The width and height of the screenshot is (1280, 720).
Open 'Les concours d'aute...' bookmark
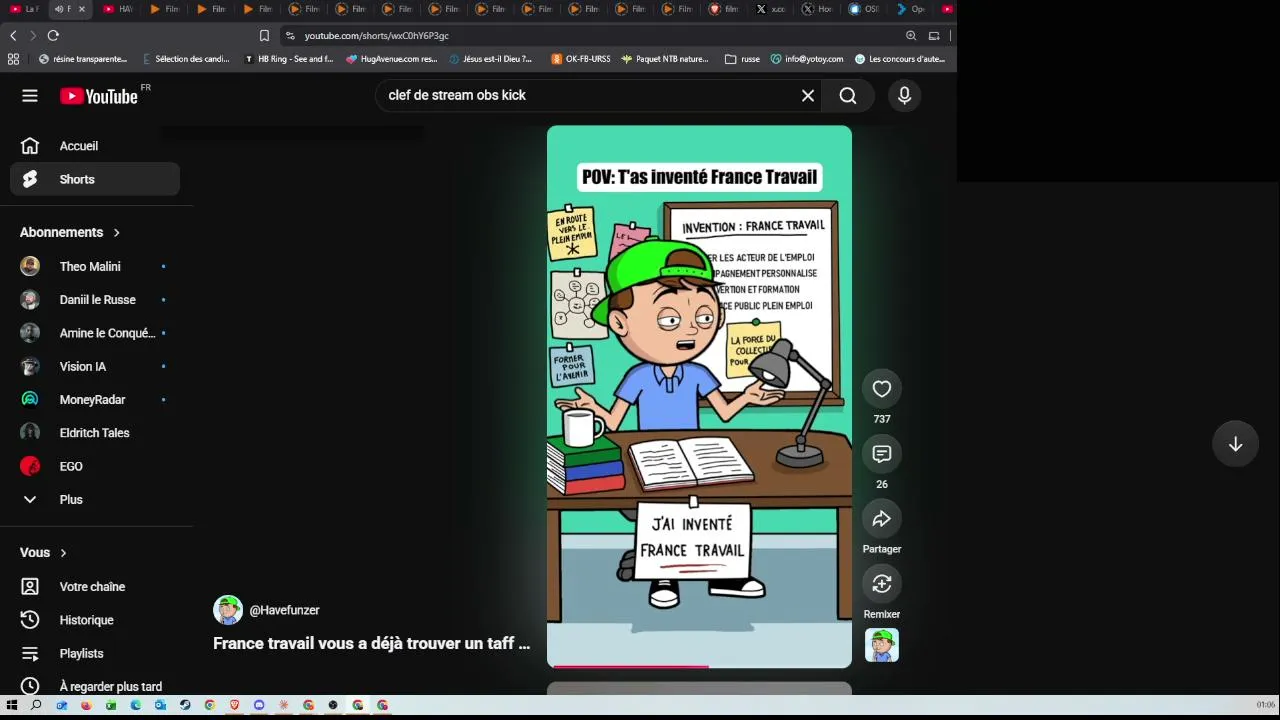click(x=900, y=59)
